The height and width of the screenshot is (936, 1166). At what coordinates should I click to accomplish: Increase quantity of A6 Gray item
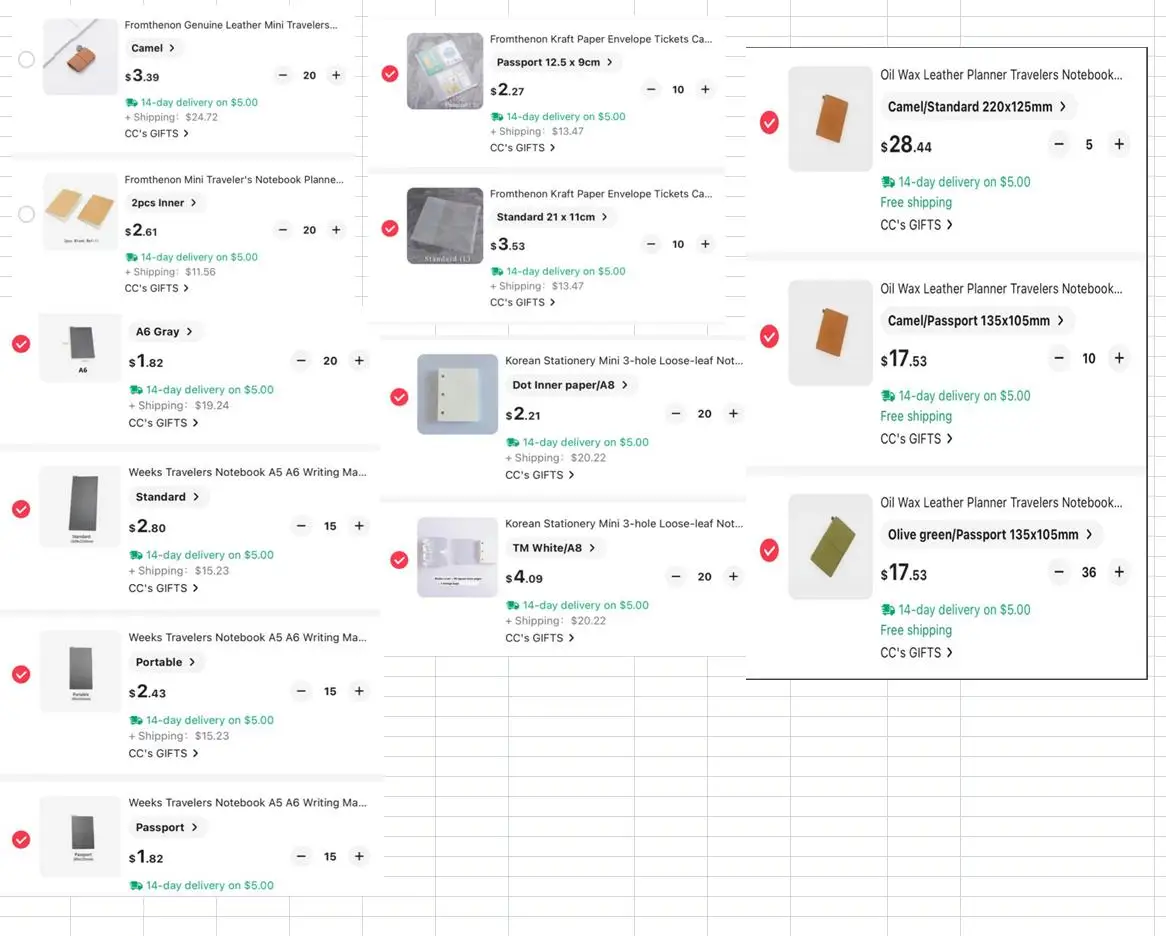pyautogui.click(x=359, y=361)
